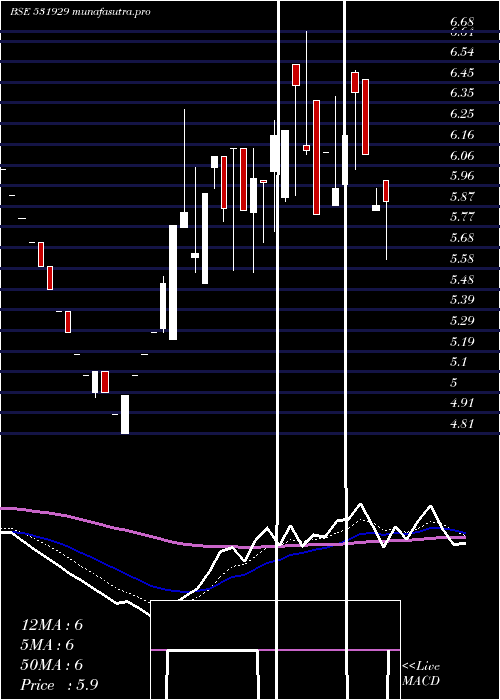
Task: Click the 6.45 price axis label
Action: [x=462, y=72]
